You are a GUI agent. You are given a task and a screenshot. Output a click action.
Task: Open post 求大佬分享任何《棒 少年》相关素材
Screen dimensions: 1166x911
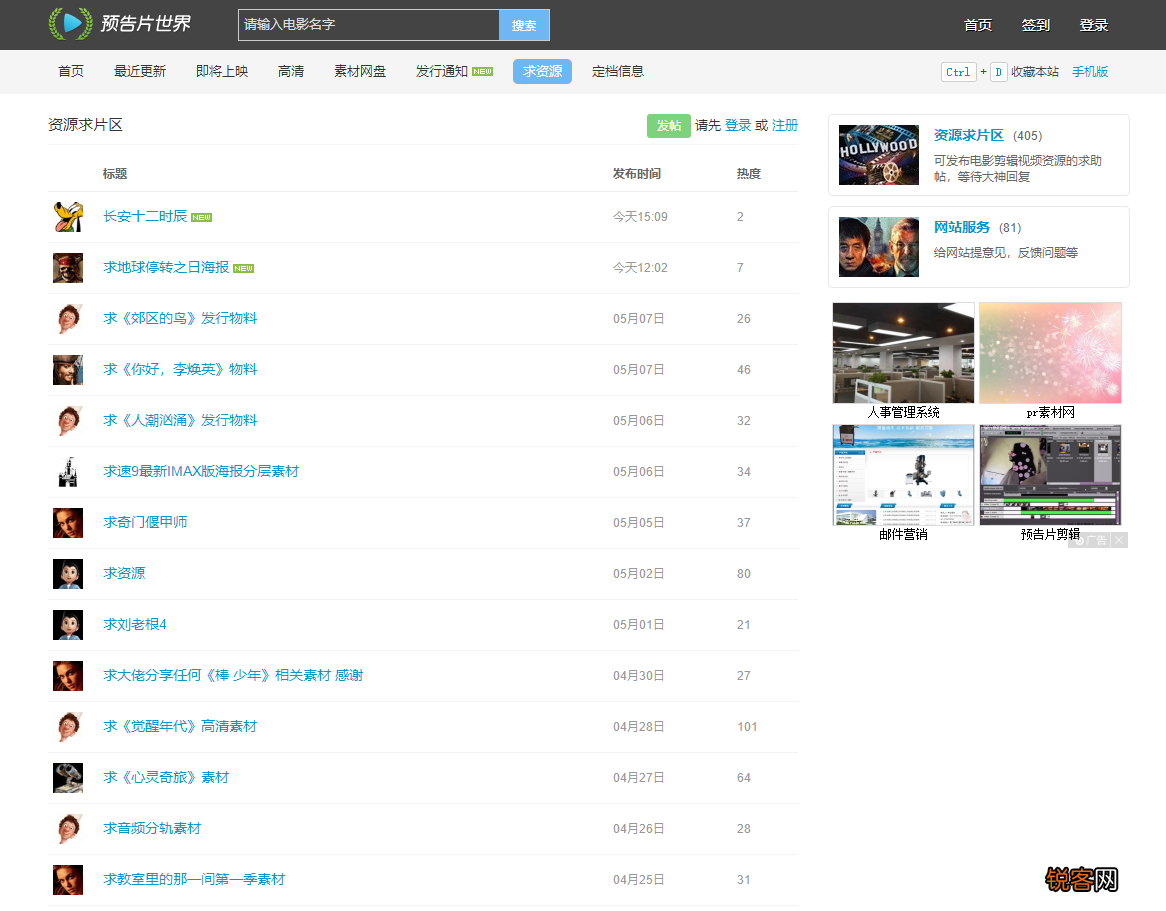pos(233,675)
